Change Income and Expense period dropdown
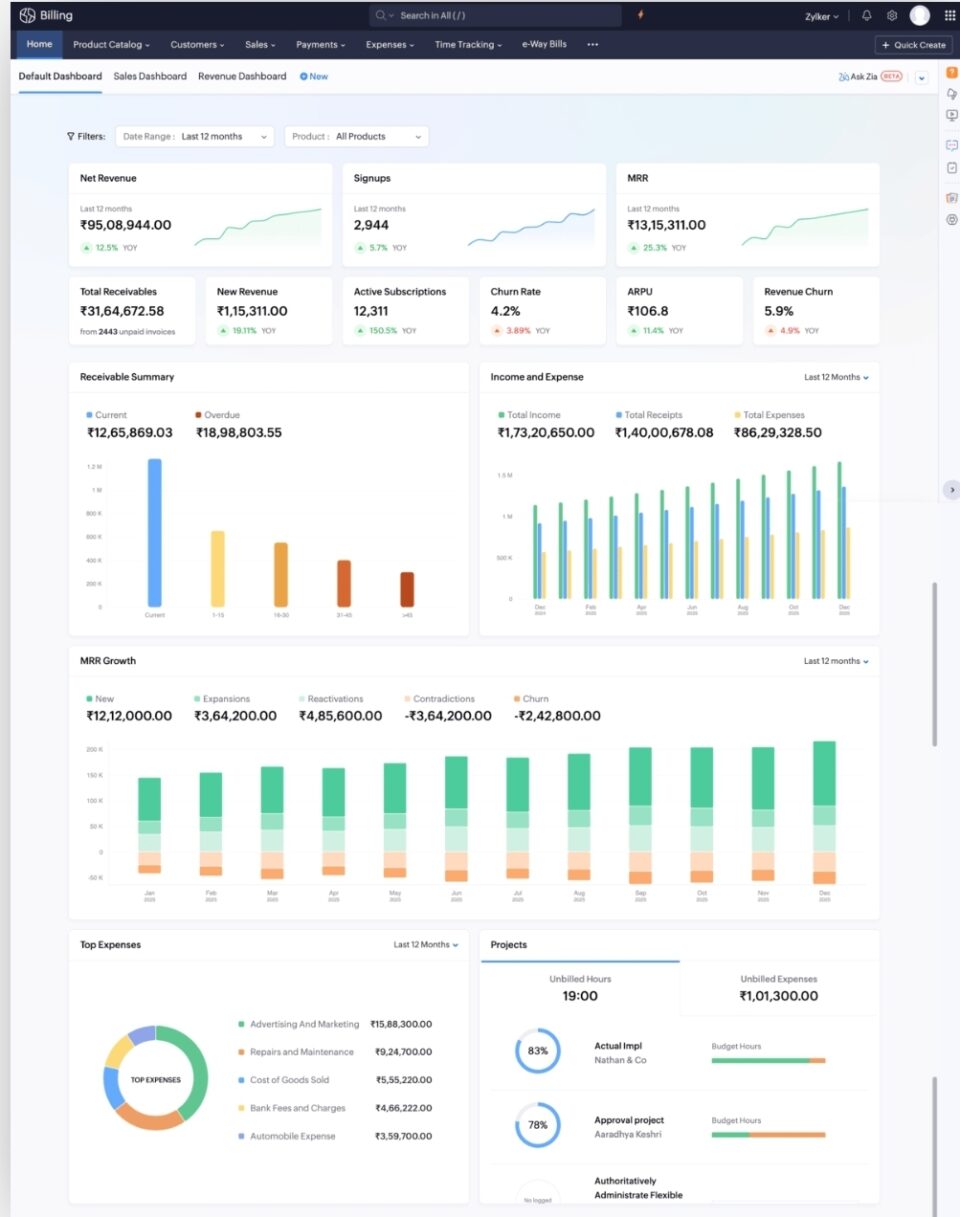This screenshot has width=960, height=1217. click(x=836, y=378)
